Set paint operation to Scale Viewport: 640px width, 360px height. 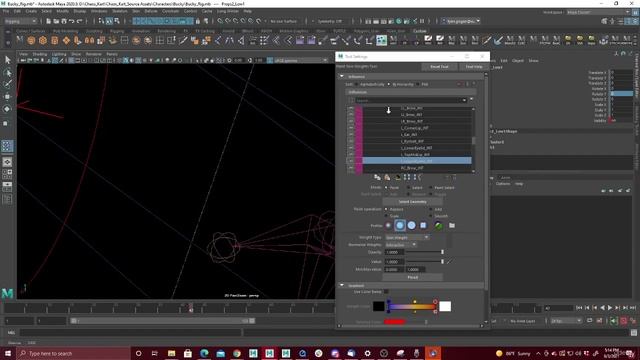click(x=386, y=216)
